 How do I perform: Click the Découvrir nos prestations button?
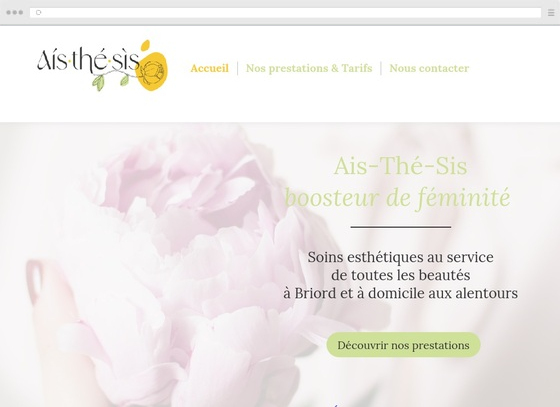pos(403,345)
